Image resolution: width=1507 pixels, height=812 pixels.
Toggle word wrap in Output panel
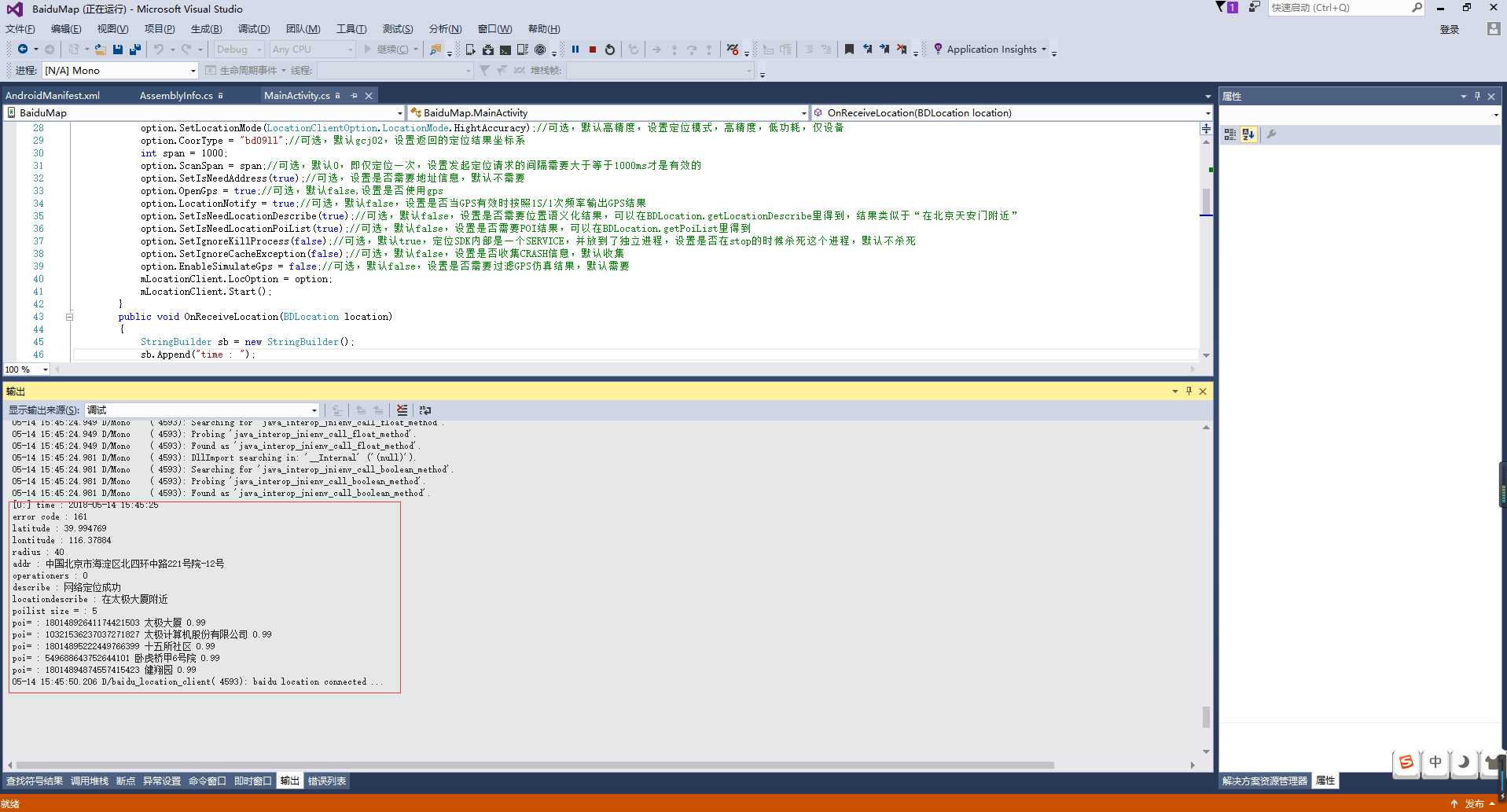click(425, 410)
